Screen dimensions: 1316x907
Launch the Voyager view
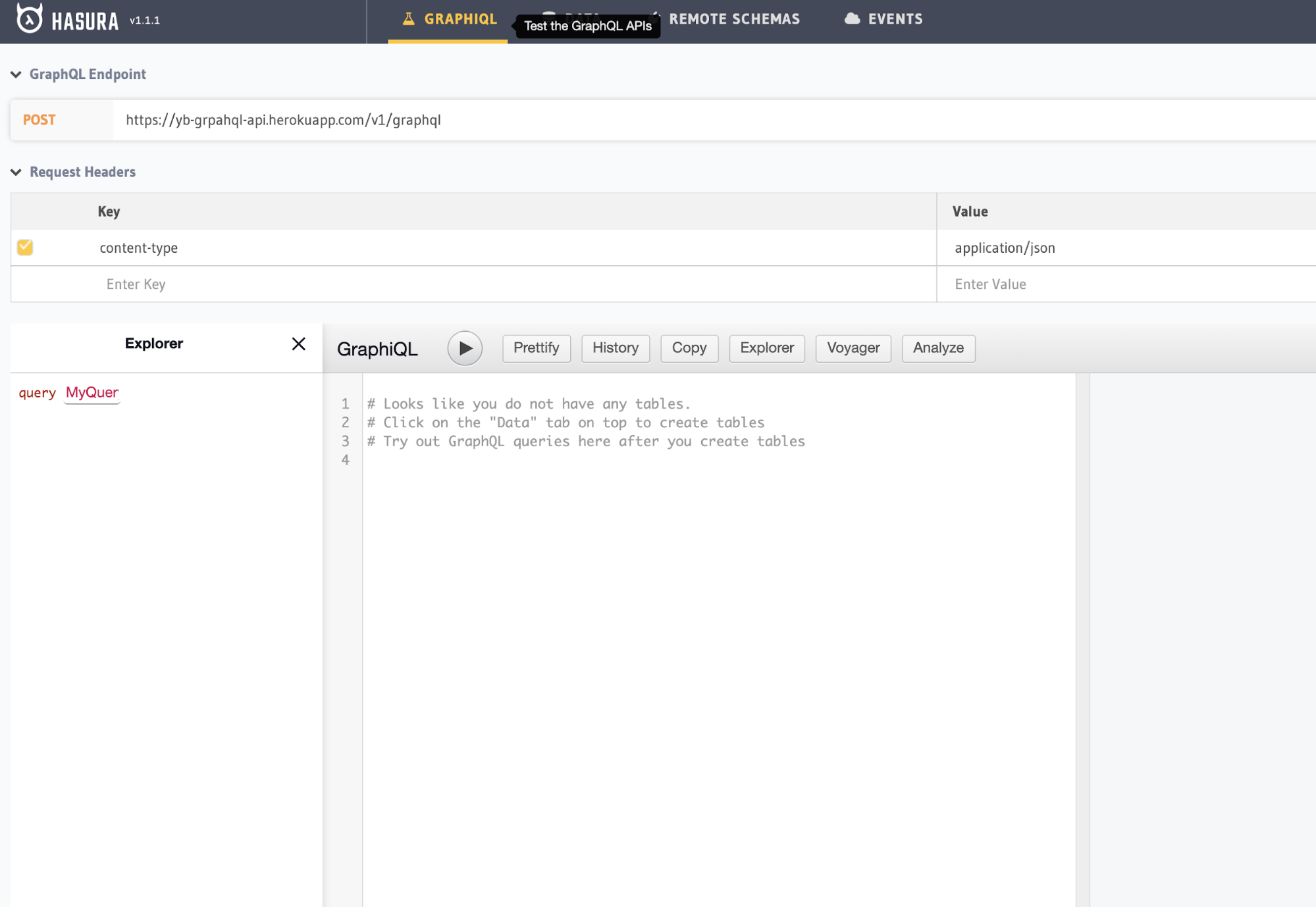pos(853,348)
